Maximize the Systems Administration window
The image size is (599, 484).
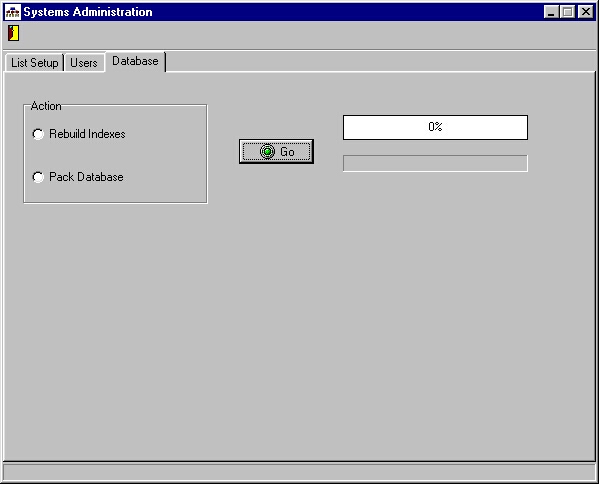(x=567, y=12)
